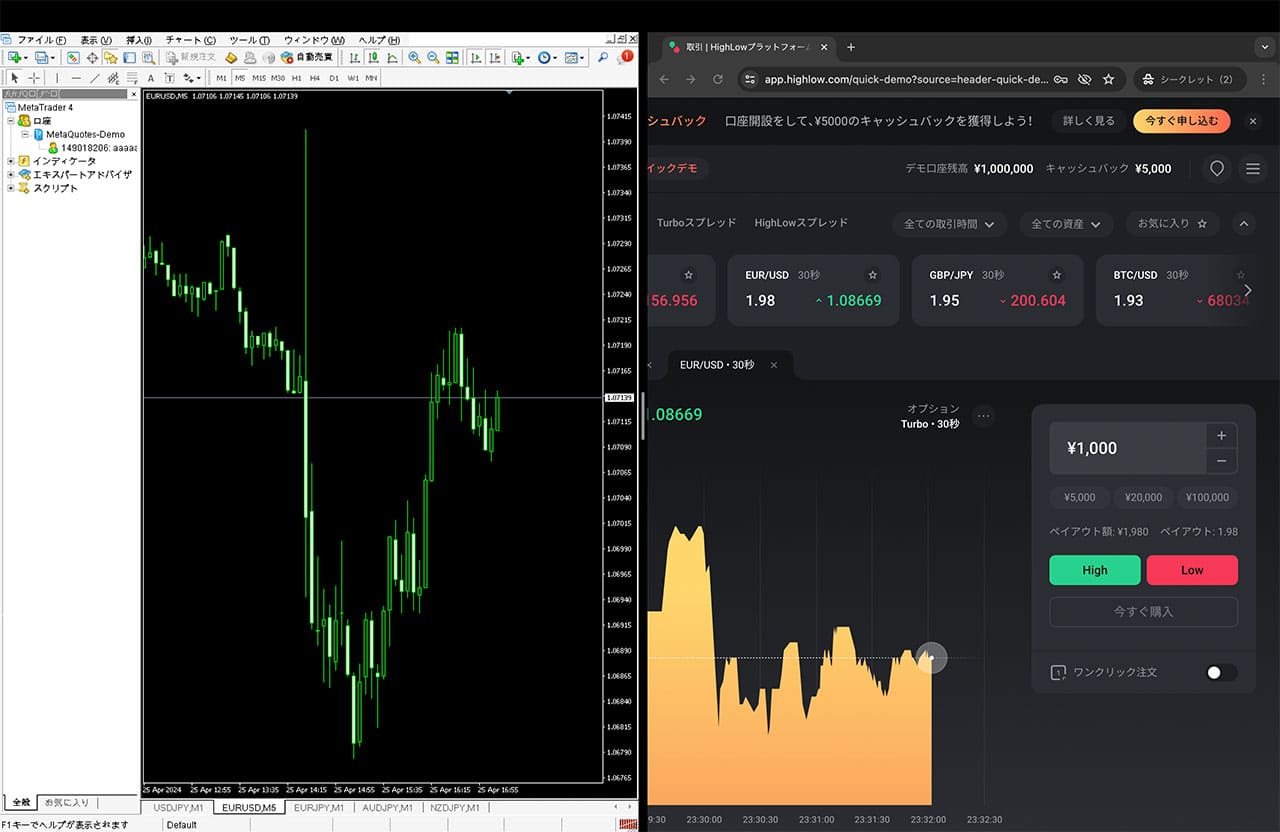Select the Fibonacci retracement tool
Viewport: 1280px width, 832px height.
click(x=132, y=77)
